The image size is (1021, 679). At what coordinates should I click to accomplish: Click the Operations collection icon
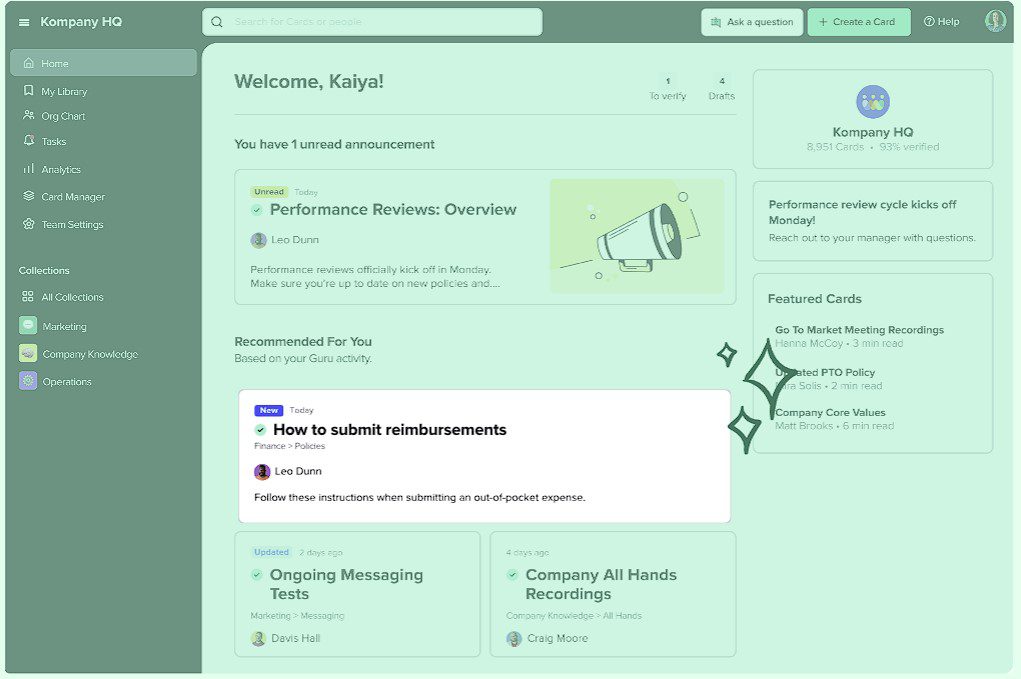click(x=28, y=381)
